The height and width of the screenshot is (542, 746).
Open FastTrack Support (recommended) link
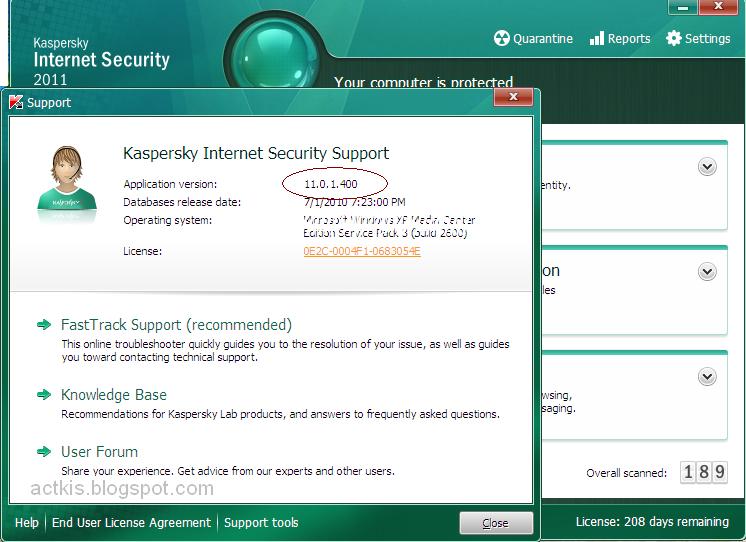tap(177, 325)
